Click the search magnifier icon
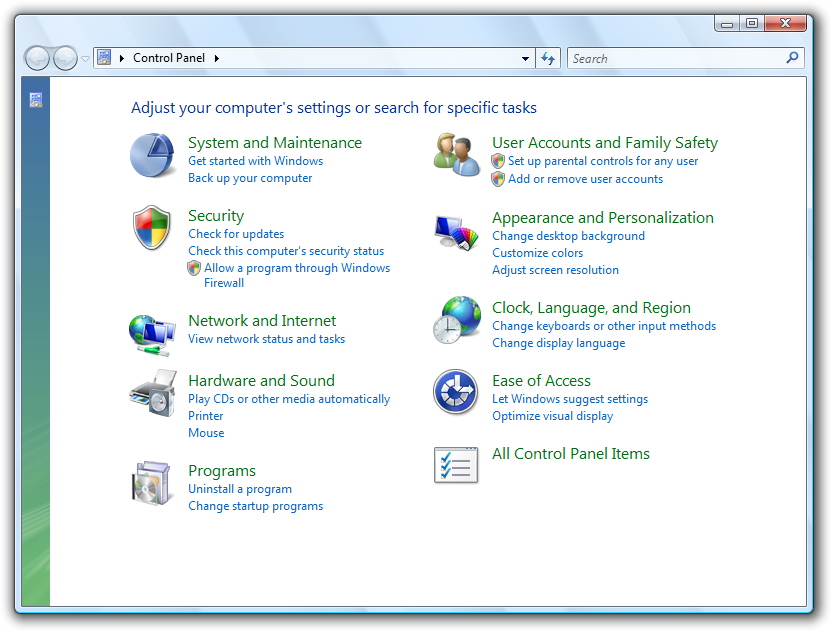 pyautogui.click(x=792, y=57)
